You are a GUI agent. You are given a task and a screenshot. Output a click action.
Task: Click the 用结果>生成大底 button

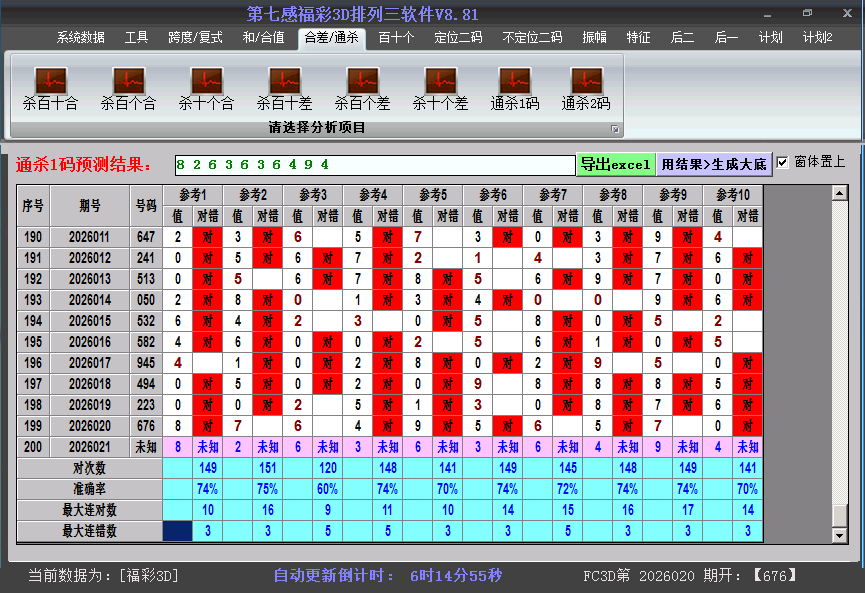714,164
